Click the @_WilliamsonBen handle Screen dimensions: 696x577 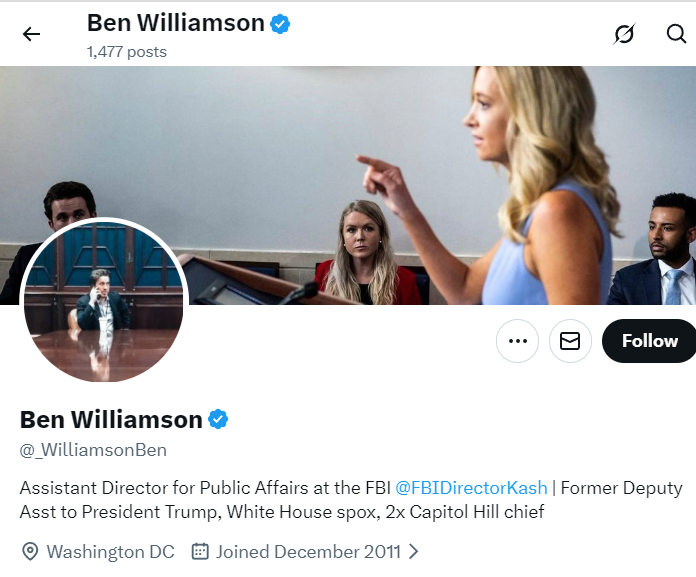[x=93, y=450]
